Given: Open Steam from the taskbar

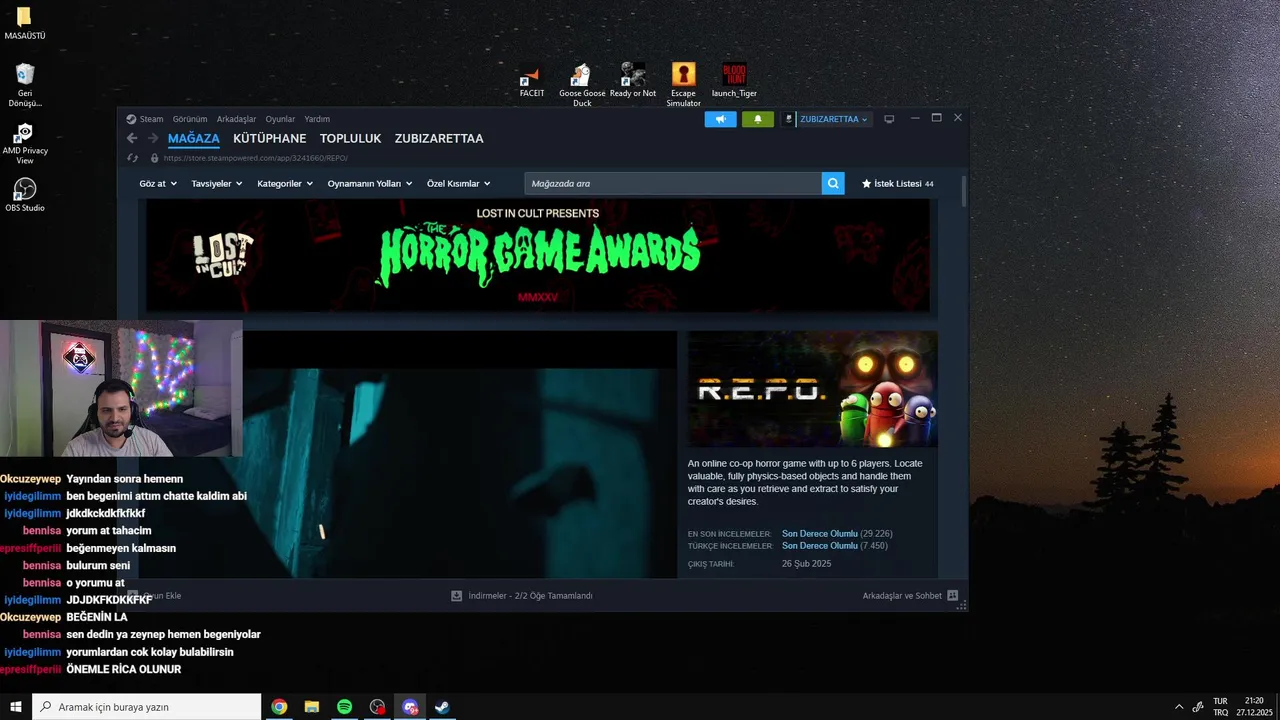Looking at the screenshot, I should click(442, 707).
